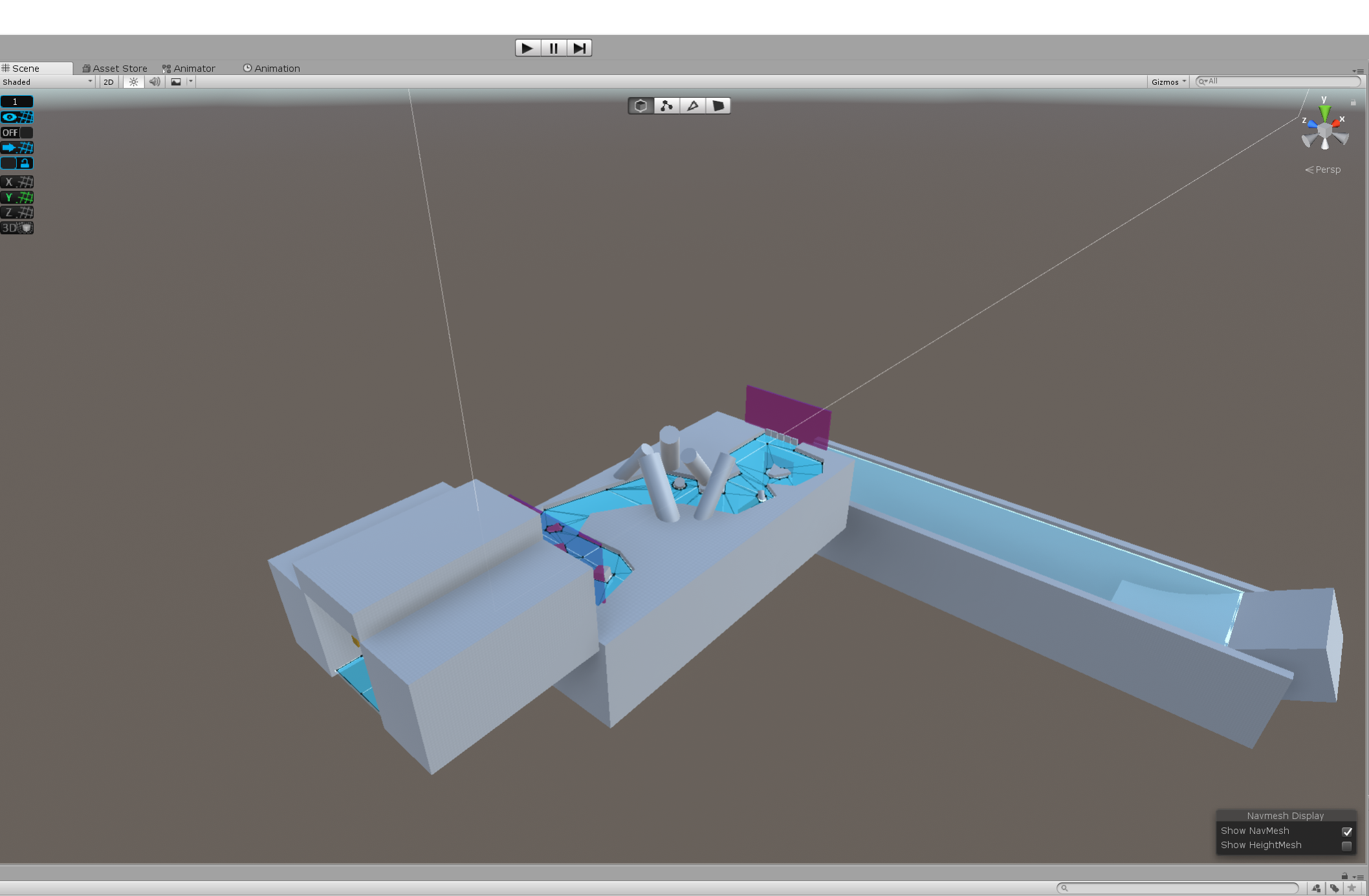Select ProBuilder vertex mode icon
The height and width of the screenshot is (896, 1369).
point(666,105)
